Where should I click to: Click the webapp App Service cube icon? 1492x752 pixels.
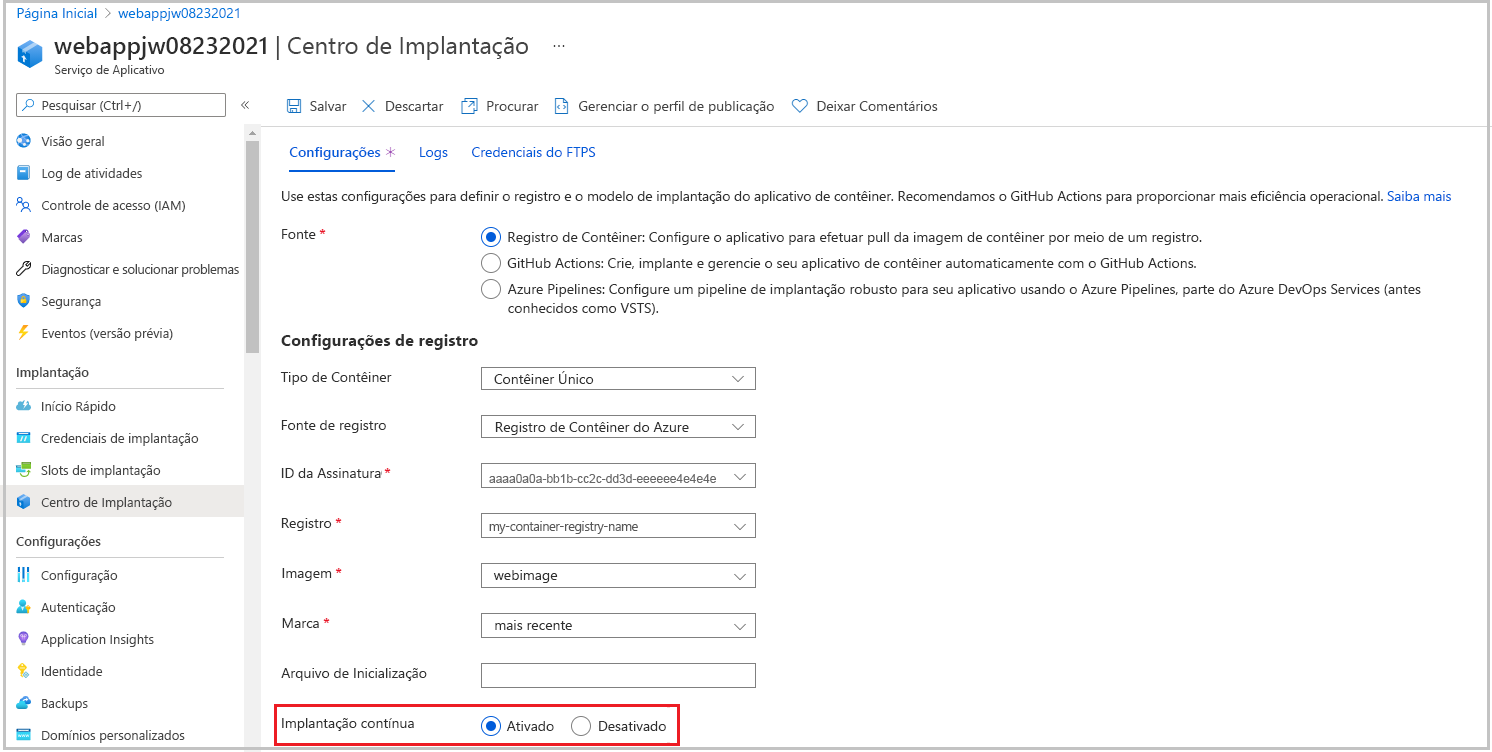[x=30, y=54]
